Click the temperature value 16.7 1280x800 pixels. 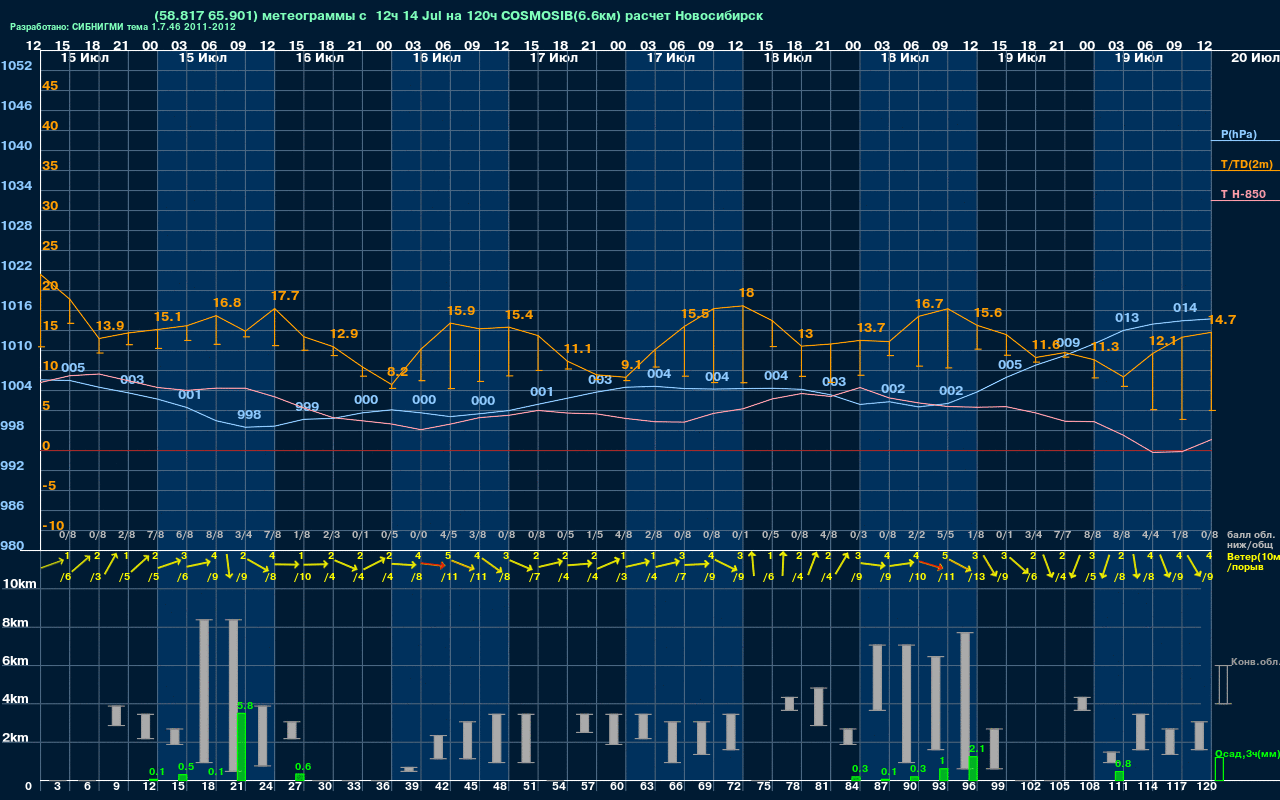point(930,303)
